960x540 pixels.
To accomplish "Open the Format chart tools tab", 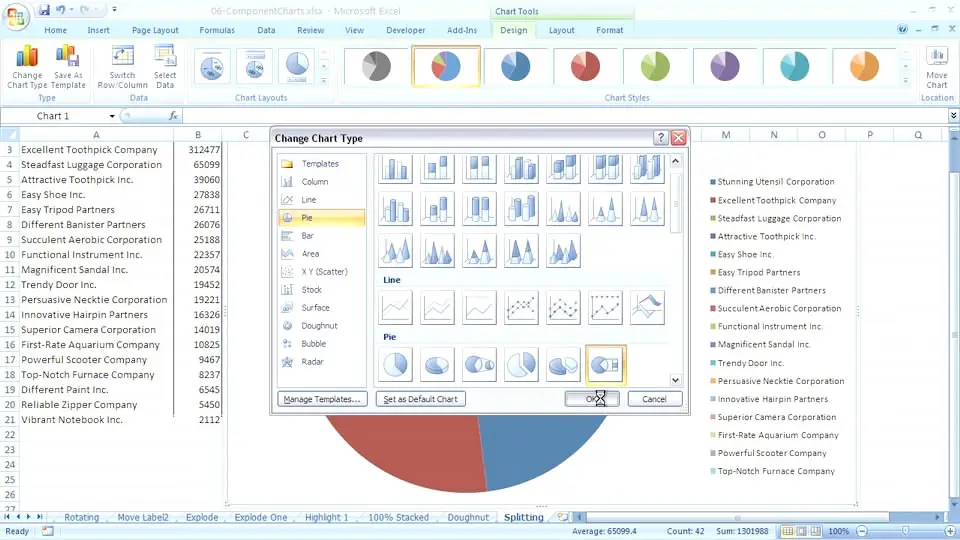I will (609, 30).
